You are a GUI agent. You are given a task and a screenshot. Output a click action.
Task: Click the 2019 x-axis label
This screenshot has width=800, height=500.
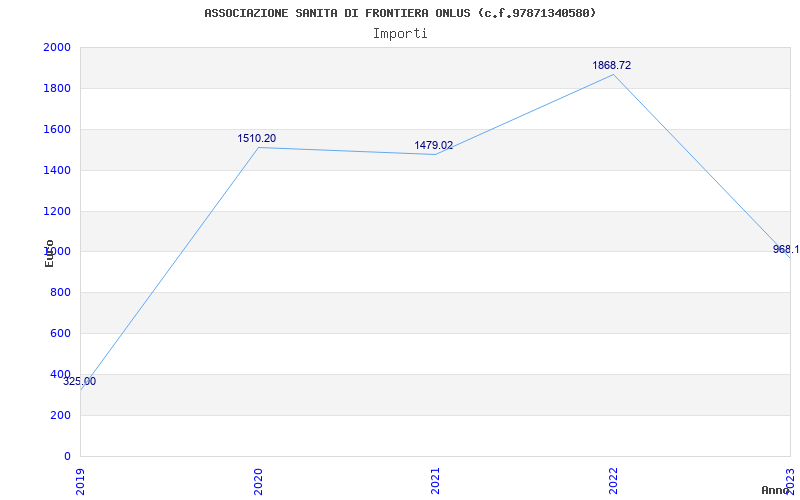80,481
